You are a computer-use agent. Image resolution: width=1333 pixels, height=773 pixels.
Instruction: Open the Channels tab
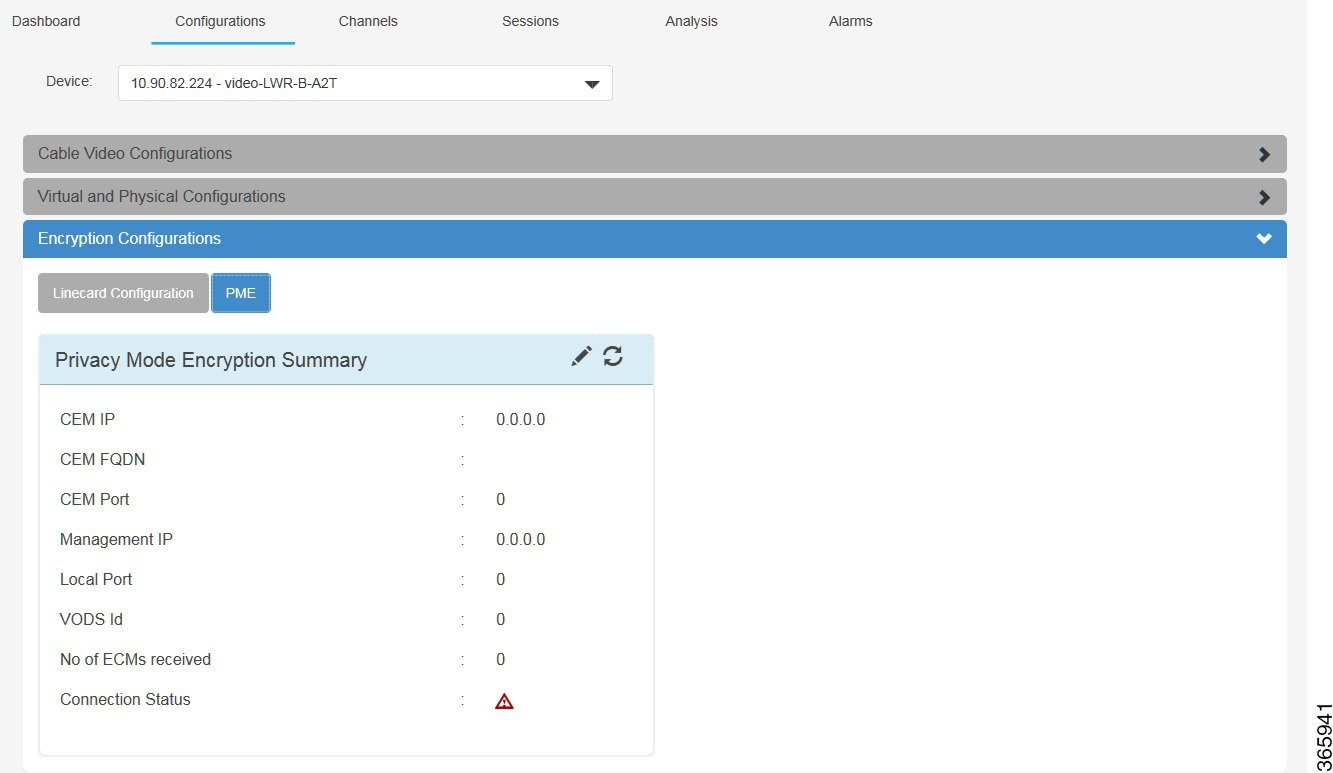tap(368, 20)
